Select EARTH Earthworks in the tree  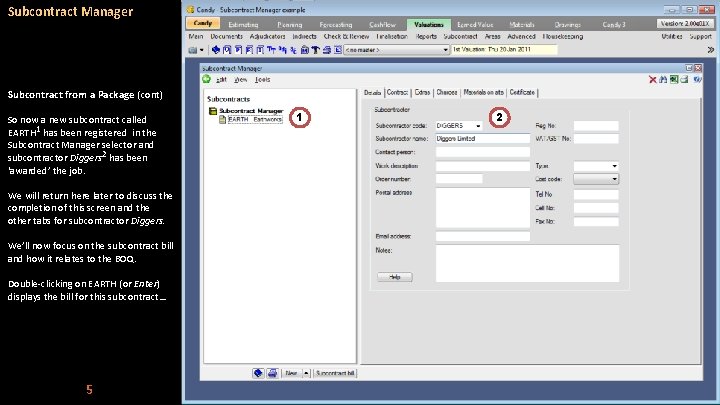[255, 119]
